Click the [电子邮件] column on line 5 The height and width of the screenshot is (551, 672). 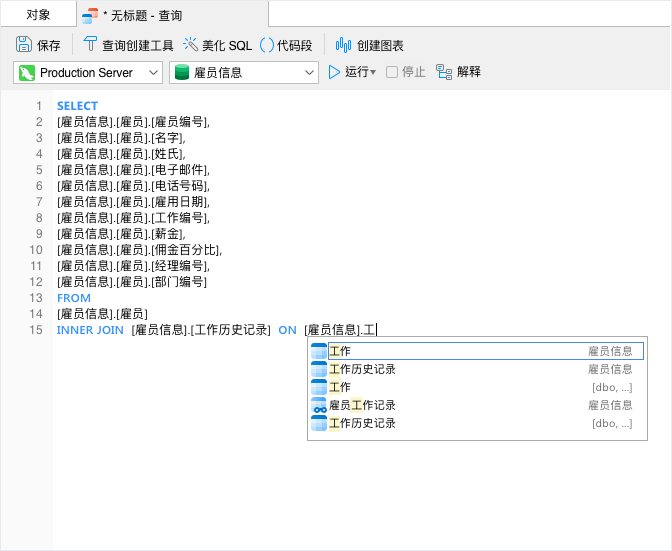point(179,170)
